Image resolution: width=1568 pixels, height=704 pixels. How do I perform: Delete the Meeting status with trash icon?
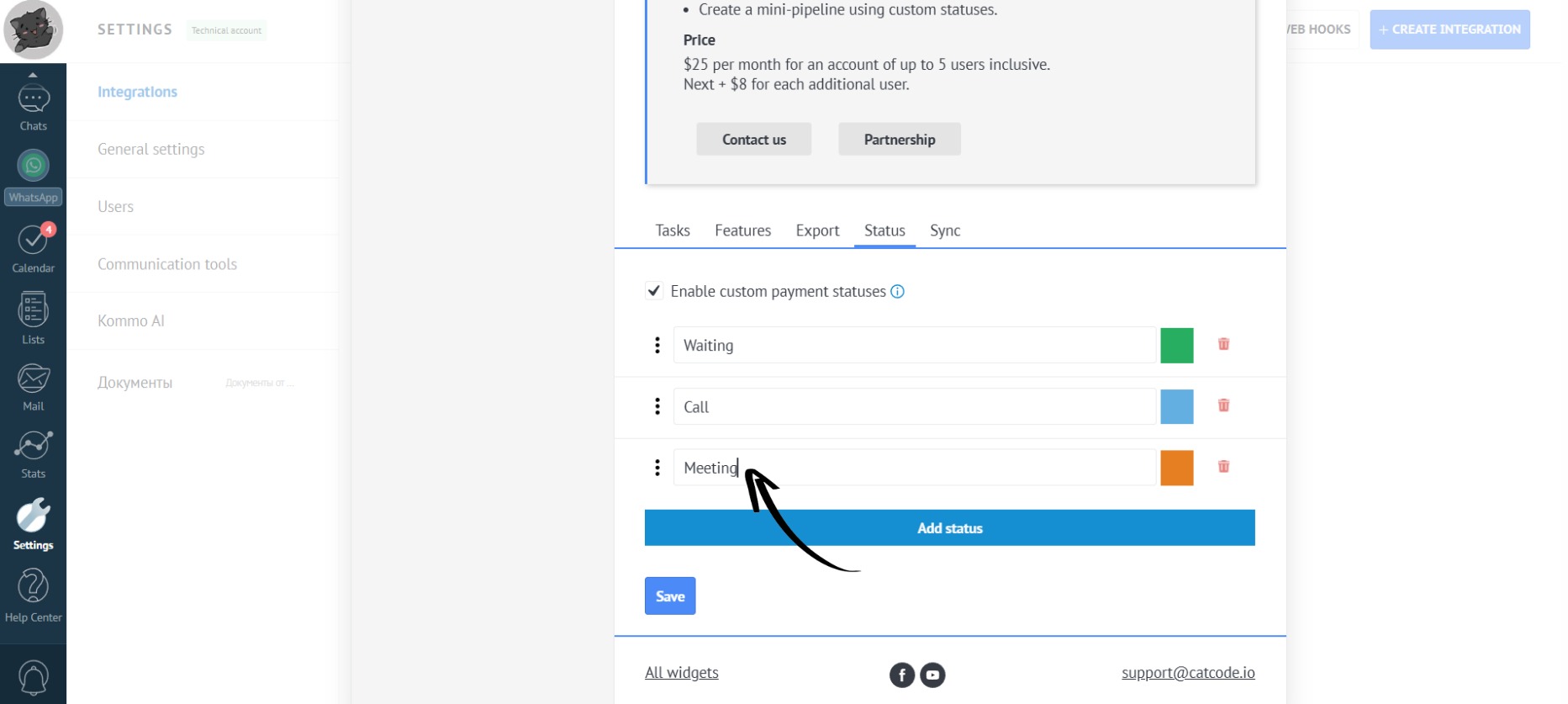pyautogui.click(x=1223, y=467)
